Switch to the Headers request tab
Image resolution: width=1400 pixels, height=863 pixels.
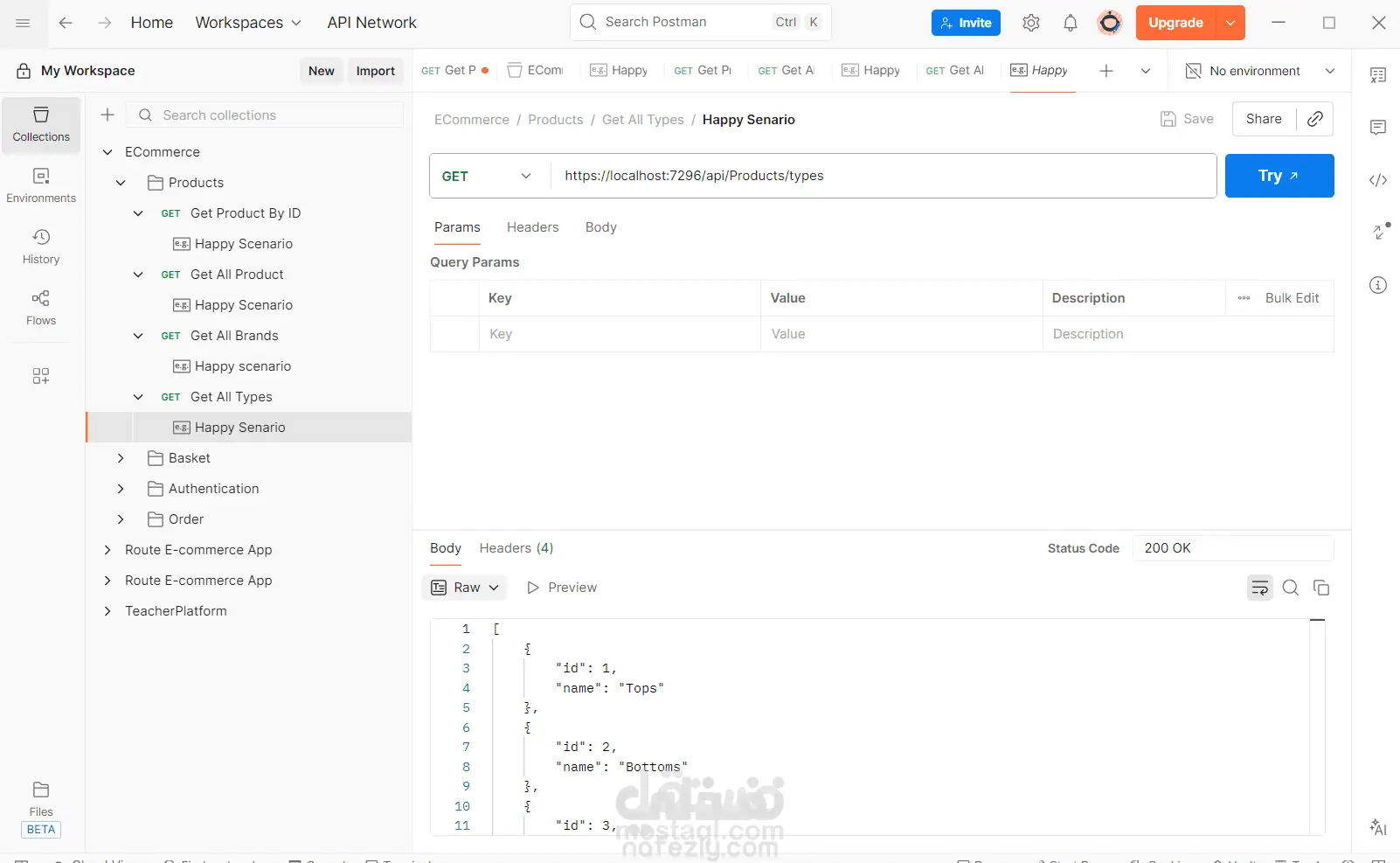click(x=532, y=227)
